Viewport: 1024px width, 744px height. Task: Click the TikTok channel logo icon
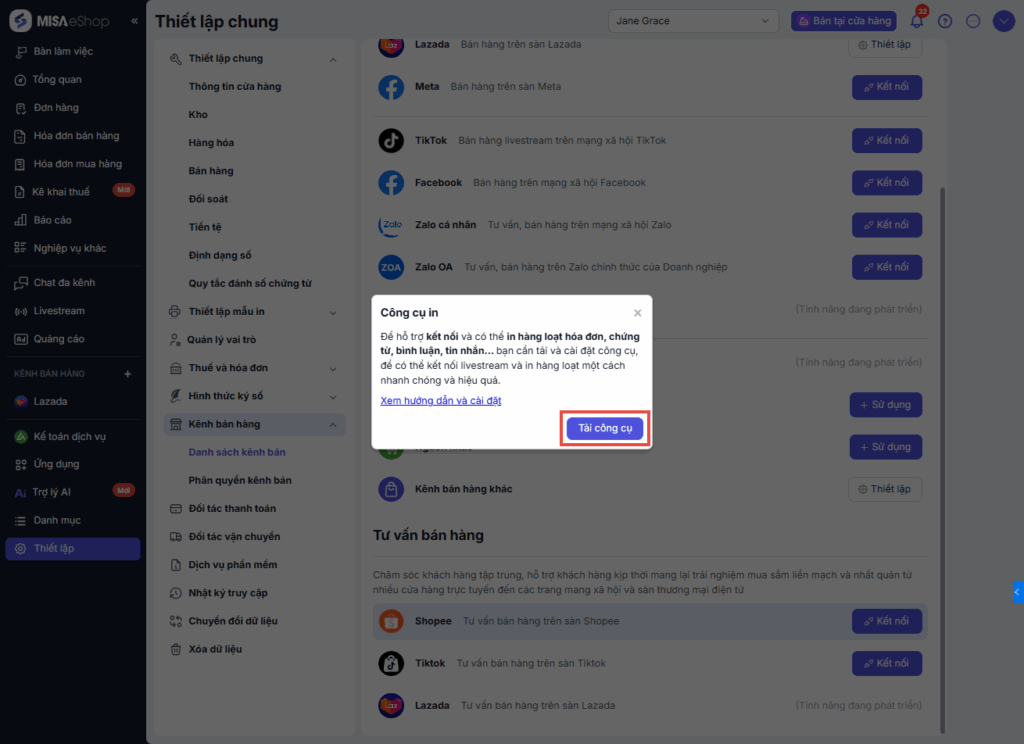[x=391, y=141]
